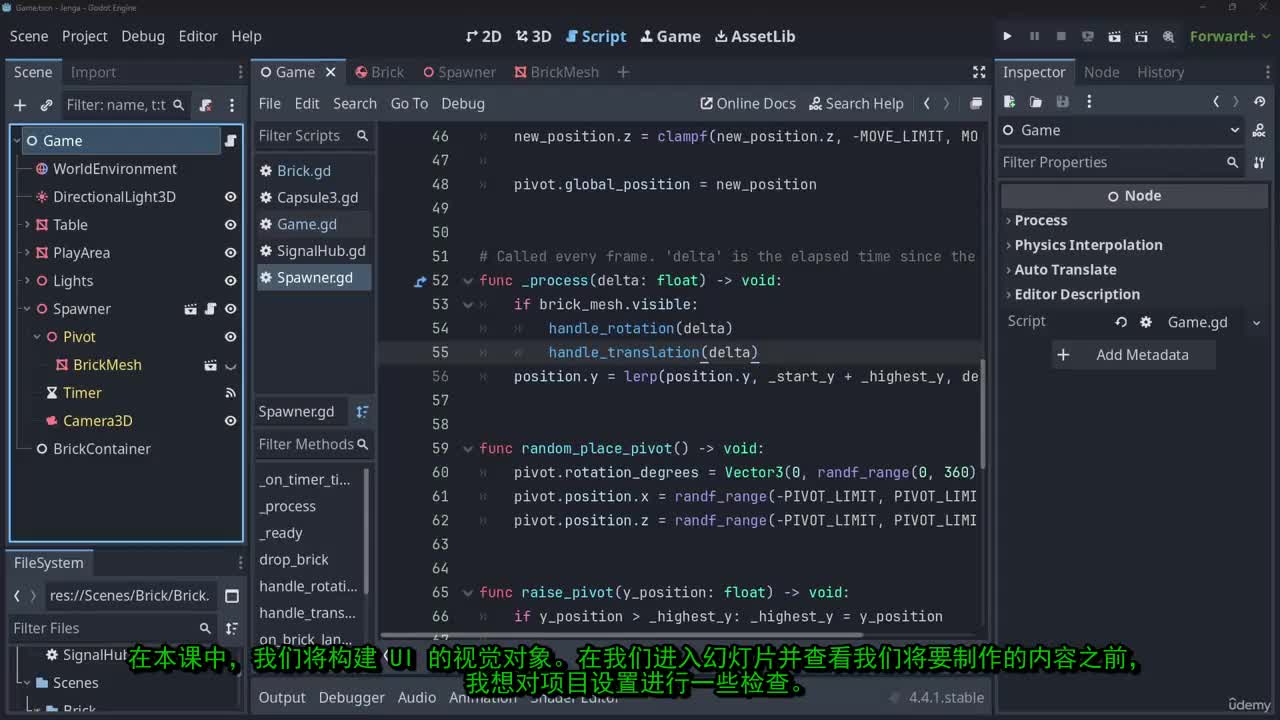Viewport: 1280px width, 720px height.
Task: Collapse the Pivot node
Action: pos(37,337)
